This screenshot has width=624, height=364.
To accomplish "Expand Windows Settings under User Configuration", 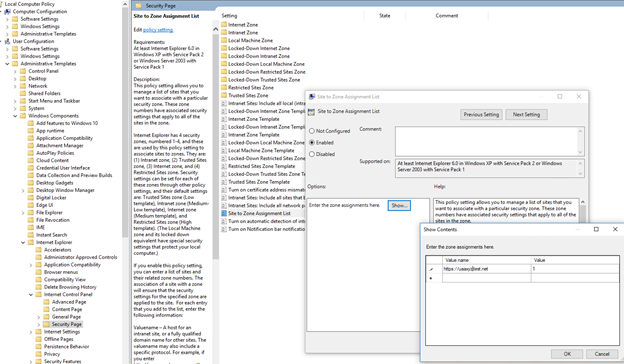I will pyautogui.click(x=7, y=56).
